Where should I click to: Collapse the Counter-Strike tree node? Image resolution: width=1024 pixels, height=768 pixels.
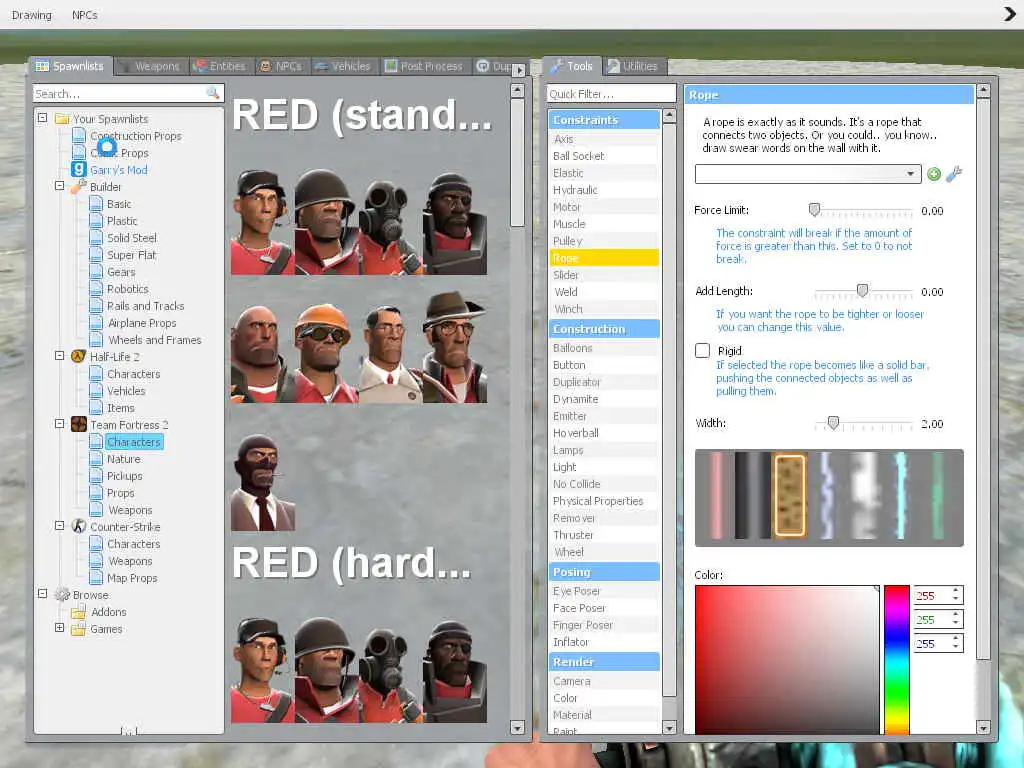[x=59, y=526]
